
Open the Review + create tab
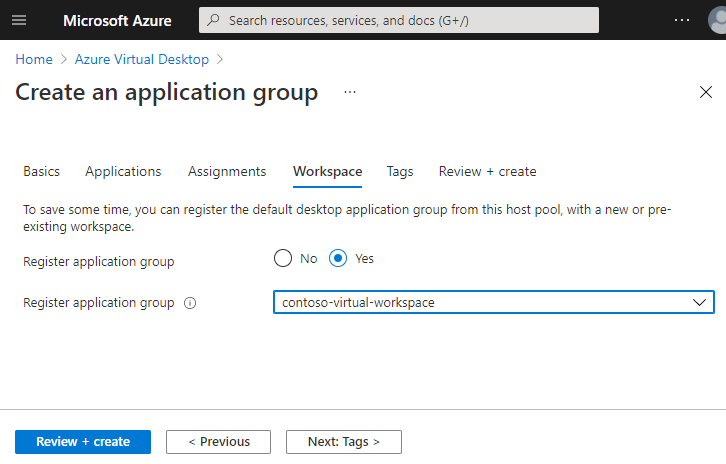tap(488, 171)
